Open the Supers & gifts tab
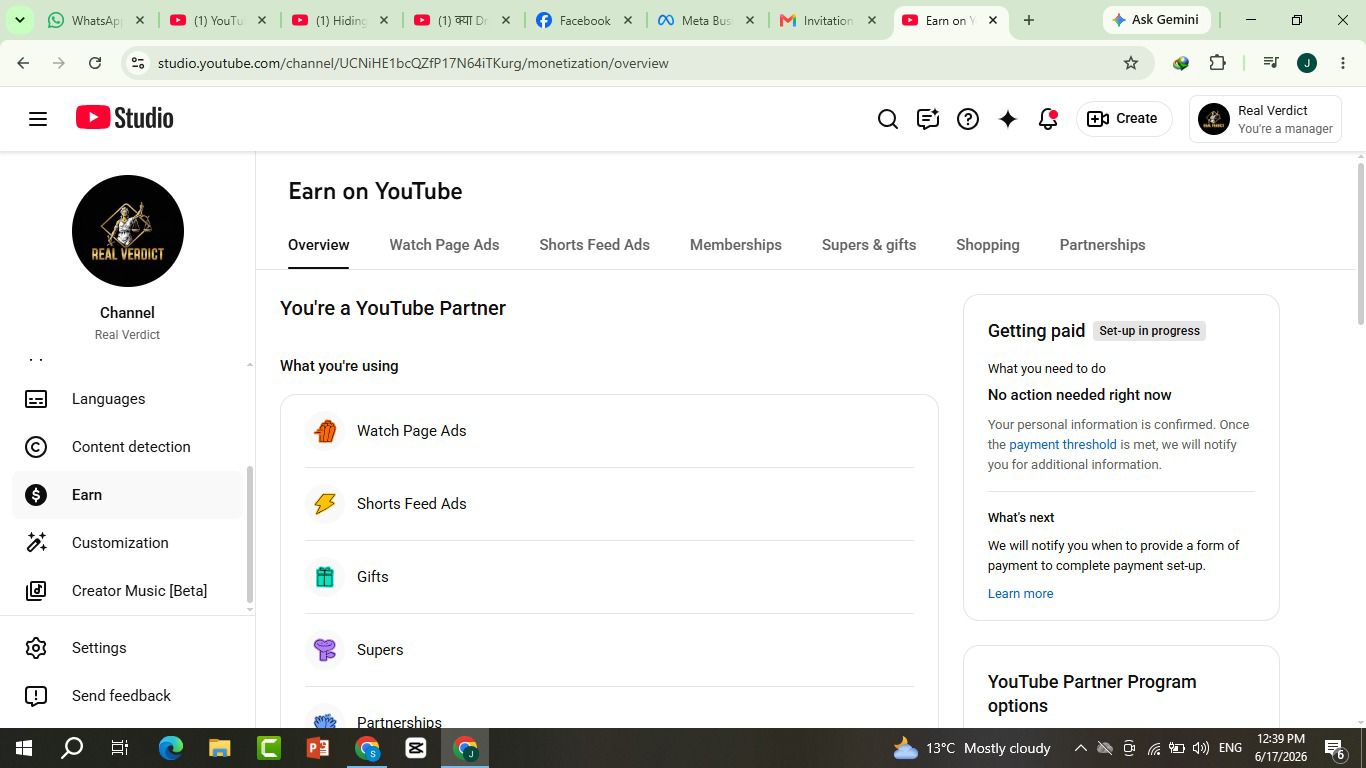The height and width of the screenshot is (768, 1366). (x=869, y=245)
